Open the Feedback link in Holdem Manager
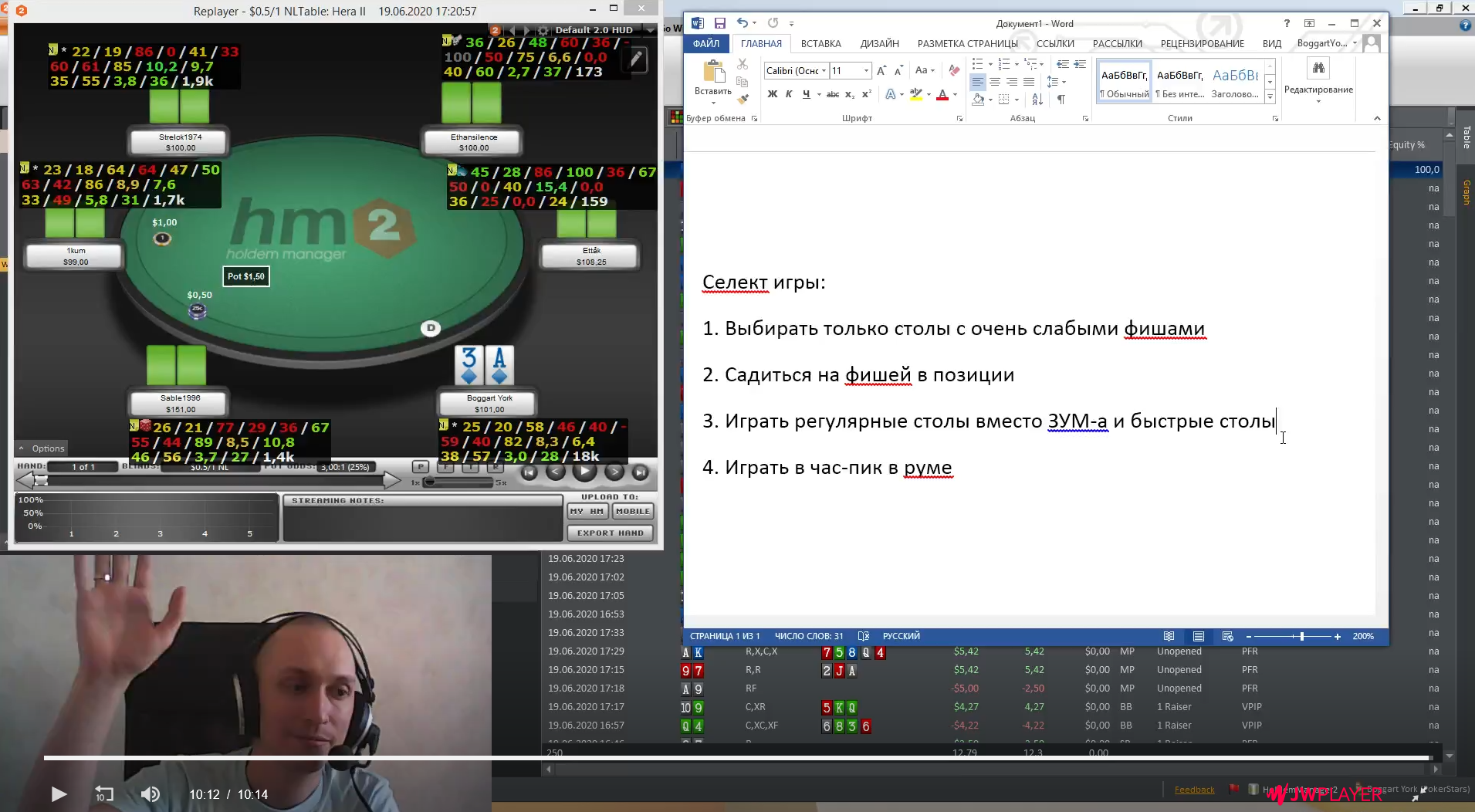This screenshot has height=812, width=1475. (x=1194, y=789)
